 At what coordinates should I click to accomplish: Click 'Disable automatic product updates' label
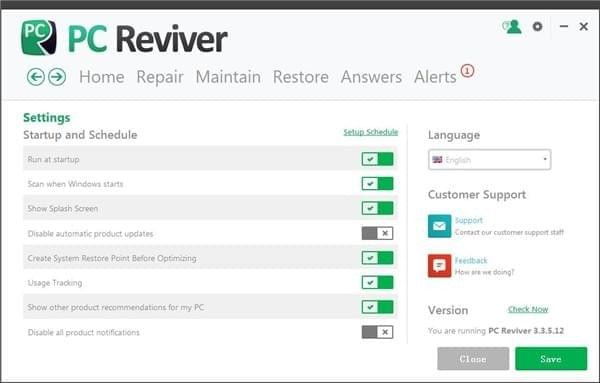90,234
